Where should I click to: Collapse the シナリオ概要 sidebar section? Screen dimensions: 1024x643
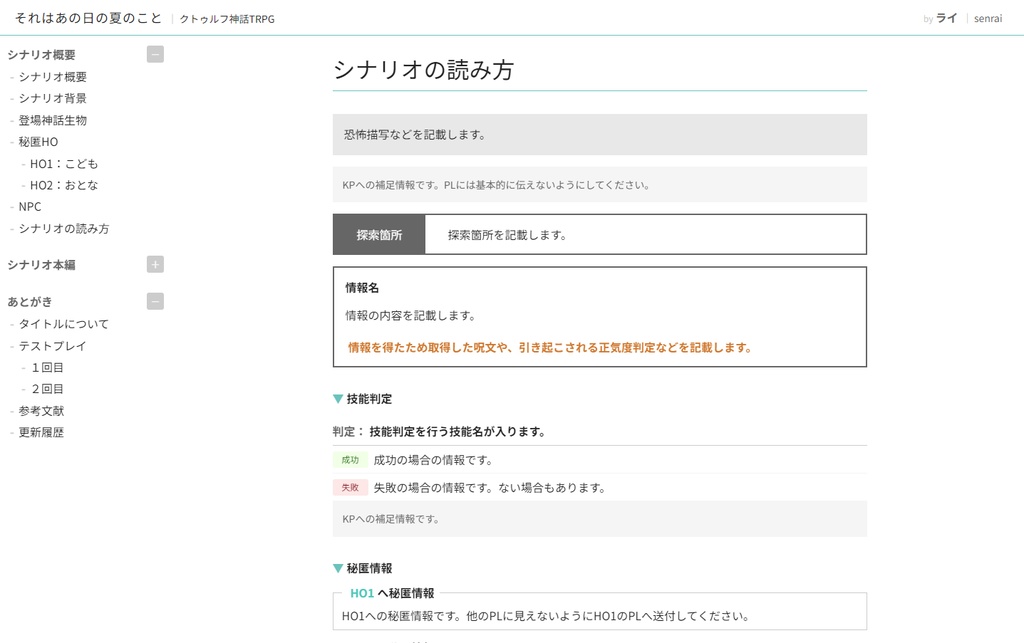155,55
